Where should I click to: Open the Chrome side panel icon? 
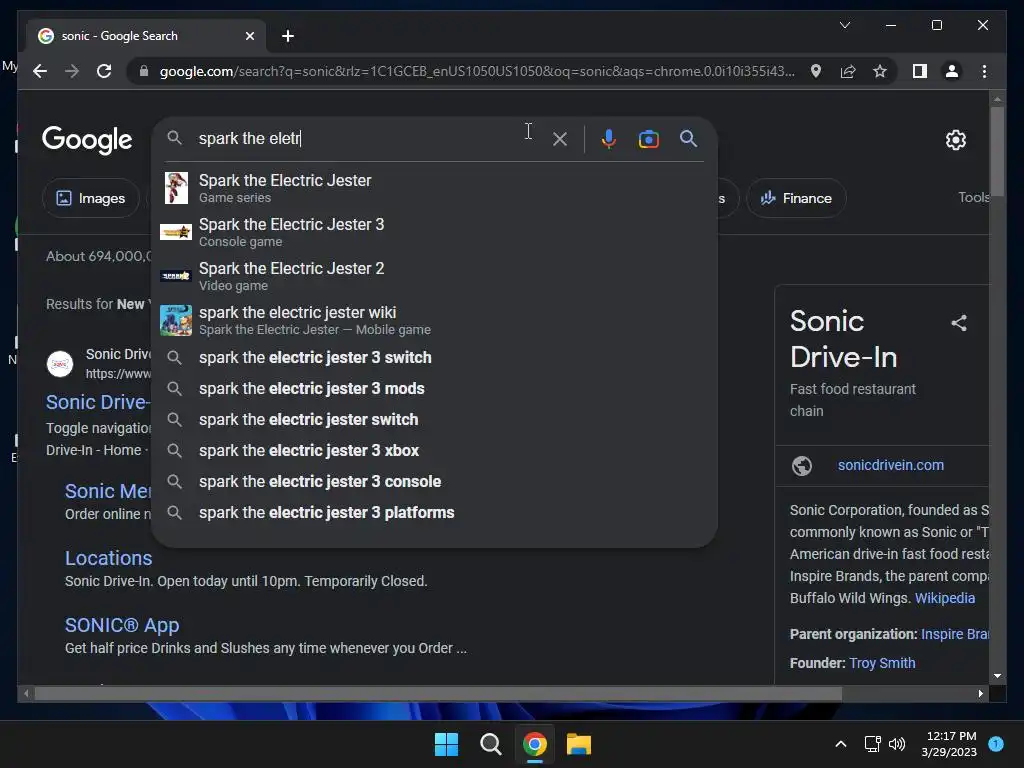click(920, 71)
